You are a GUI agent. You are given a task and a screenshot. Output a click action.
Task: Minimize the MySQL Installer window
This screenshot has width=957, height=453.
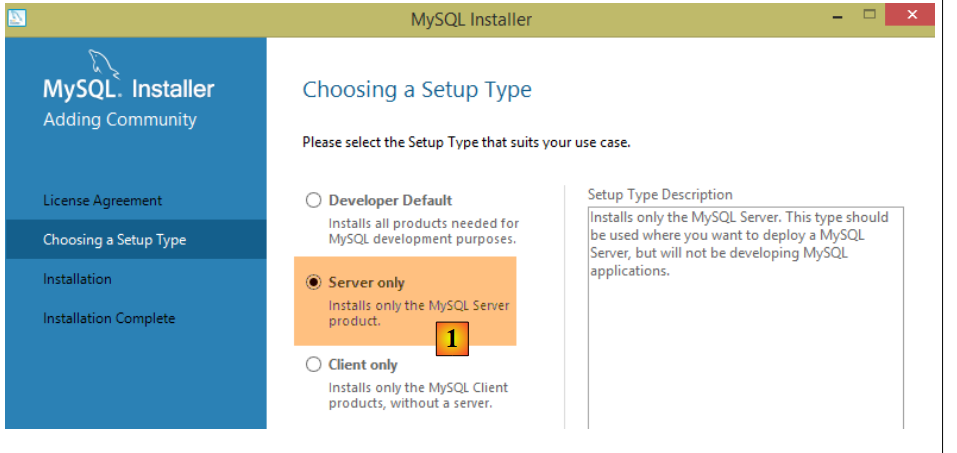pyautogui.click(x=836, y=16)
